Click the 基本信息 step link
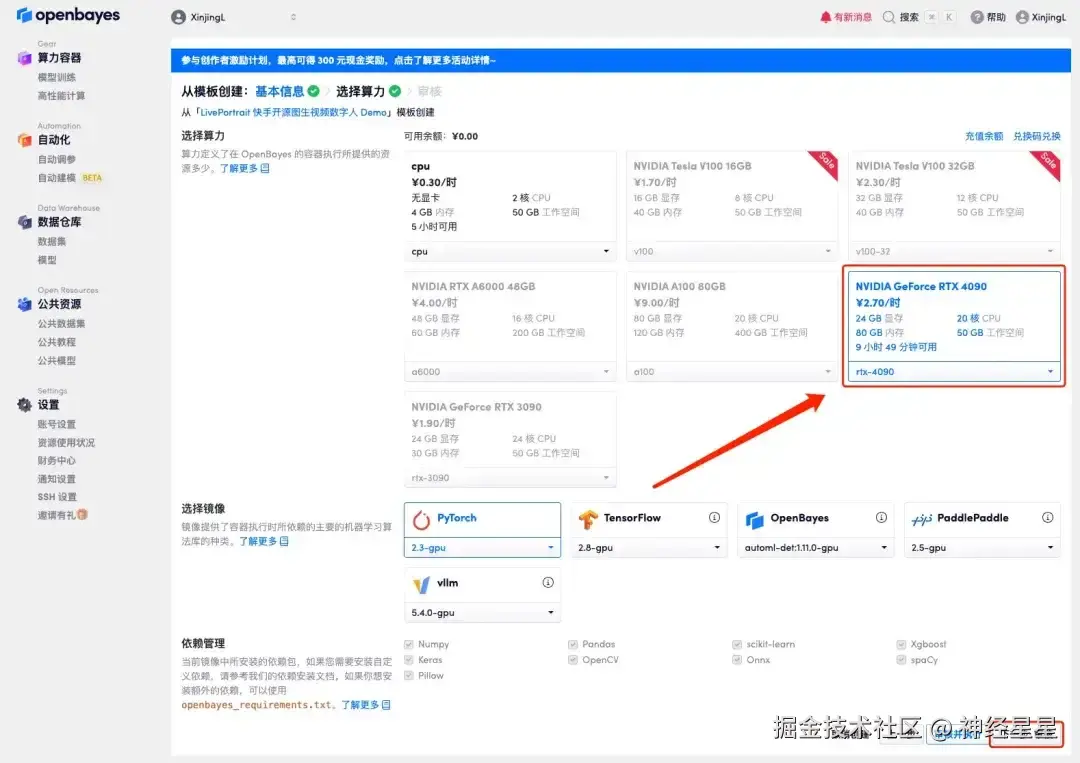Image resolution: width=1080 pixels, height=763 pixels. coord(279,91)
